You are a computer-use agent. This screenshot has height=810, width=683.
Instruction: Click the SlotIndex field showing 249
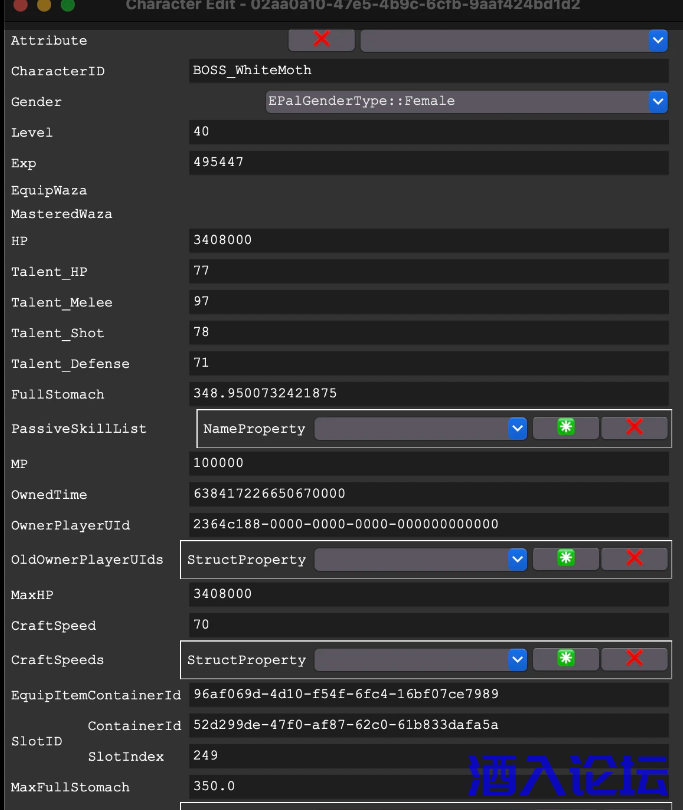(x=428, y=756)
